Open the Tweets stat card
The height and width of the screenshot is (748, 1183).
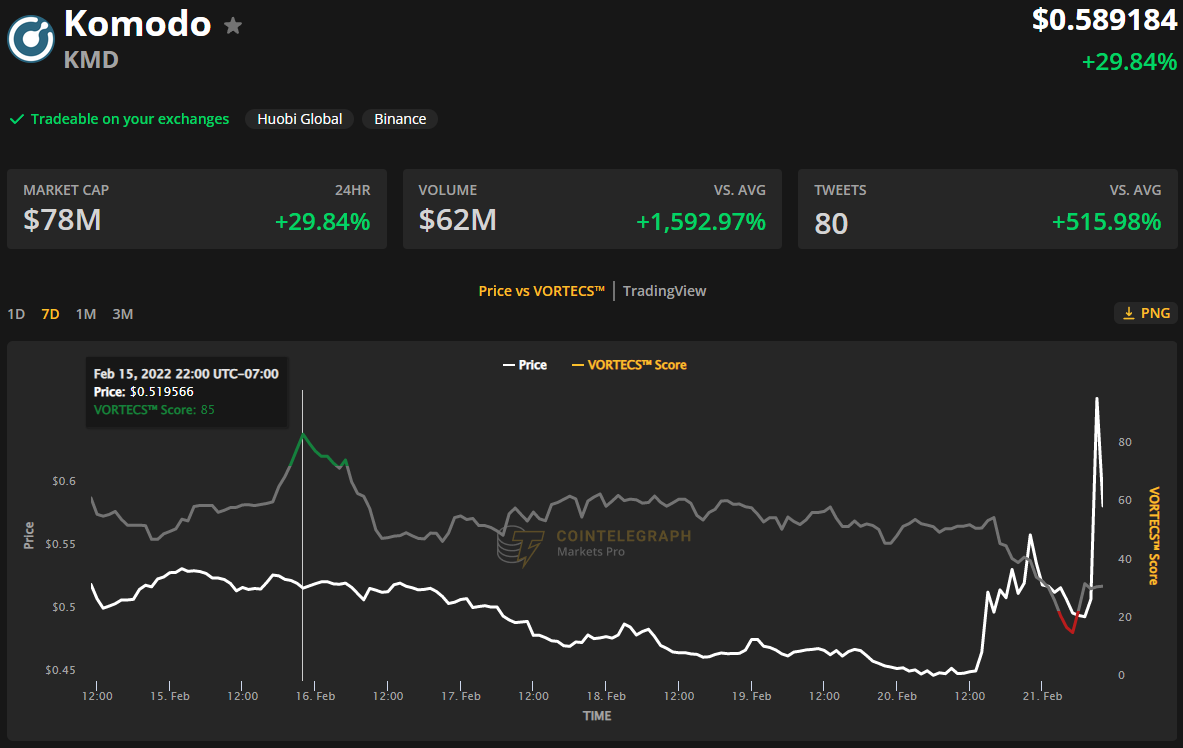coord(987,209)
